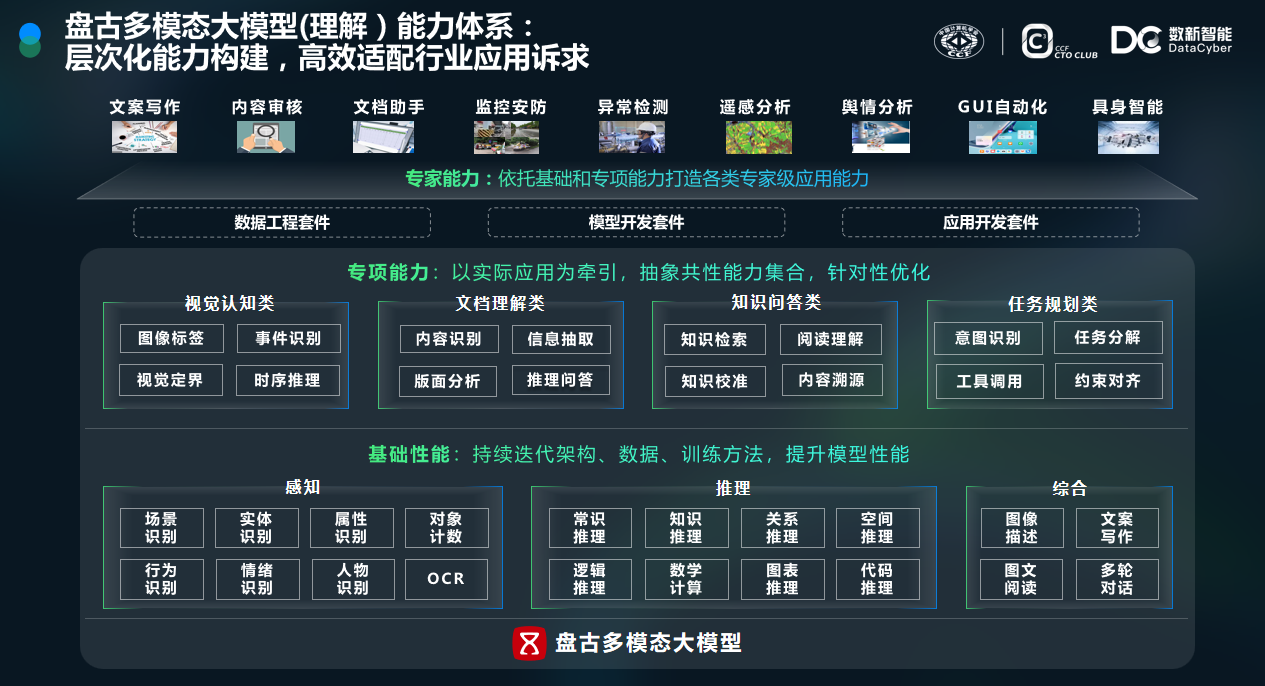
Task: Click the 图像标签 box
Action: click(x=171, y=339)
